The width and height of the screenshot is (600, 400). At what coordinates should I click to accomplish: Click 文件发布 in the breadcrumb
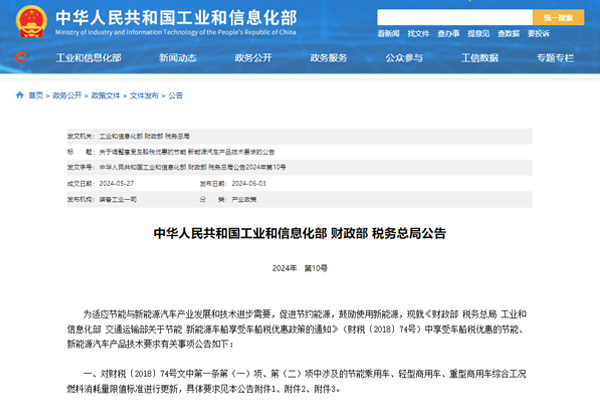coord(143,95)
